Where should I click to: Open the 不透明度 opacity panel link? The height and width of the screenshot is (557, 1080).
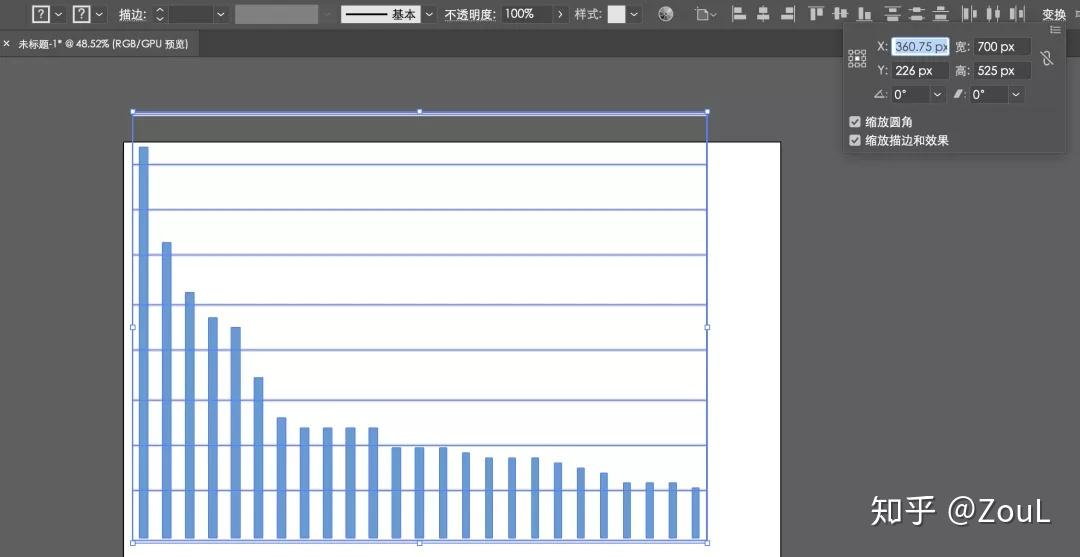click(x=470, y=14)
